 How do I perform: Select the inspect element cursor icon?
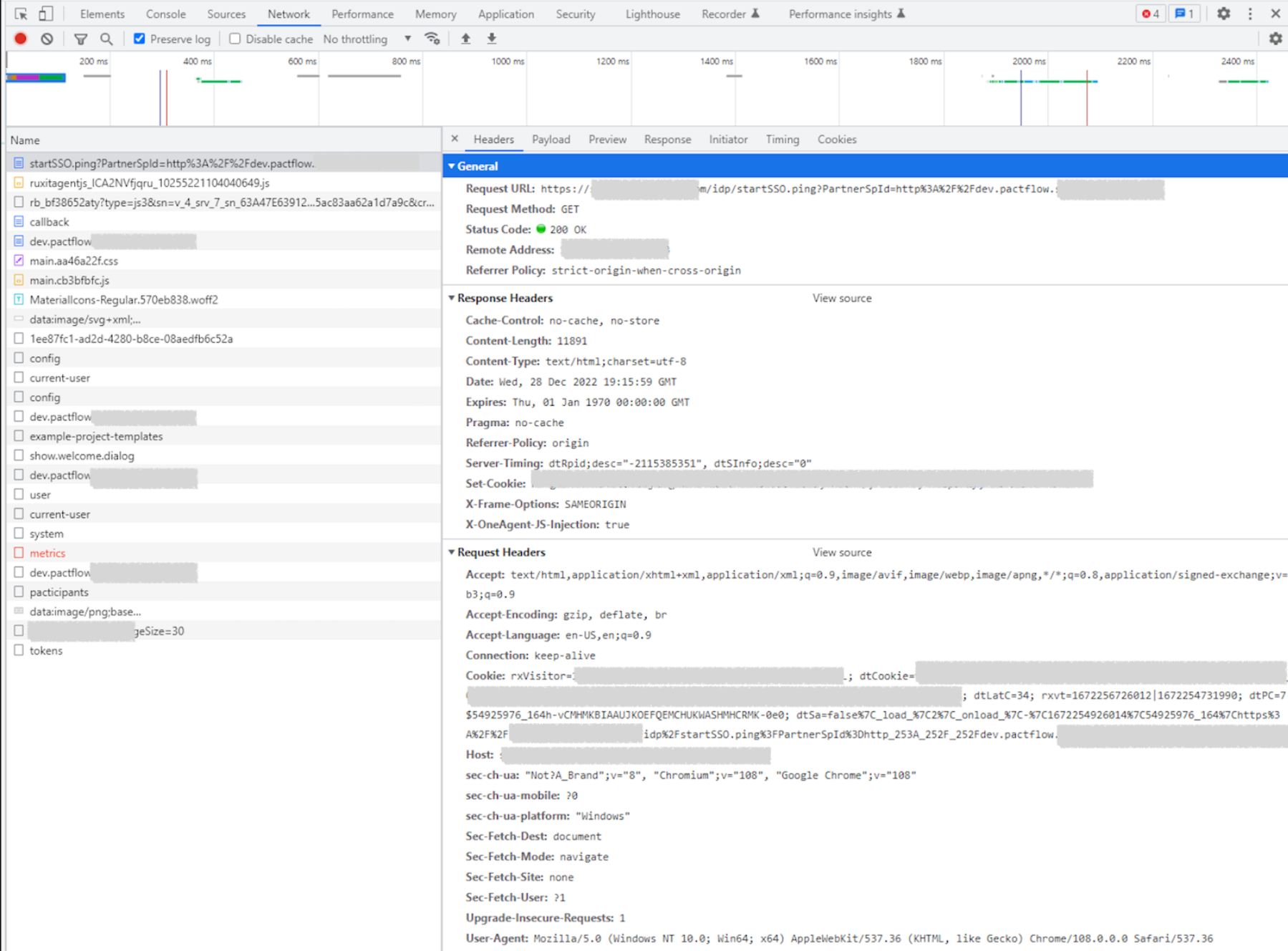click(x=21, y=14)
